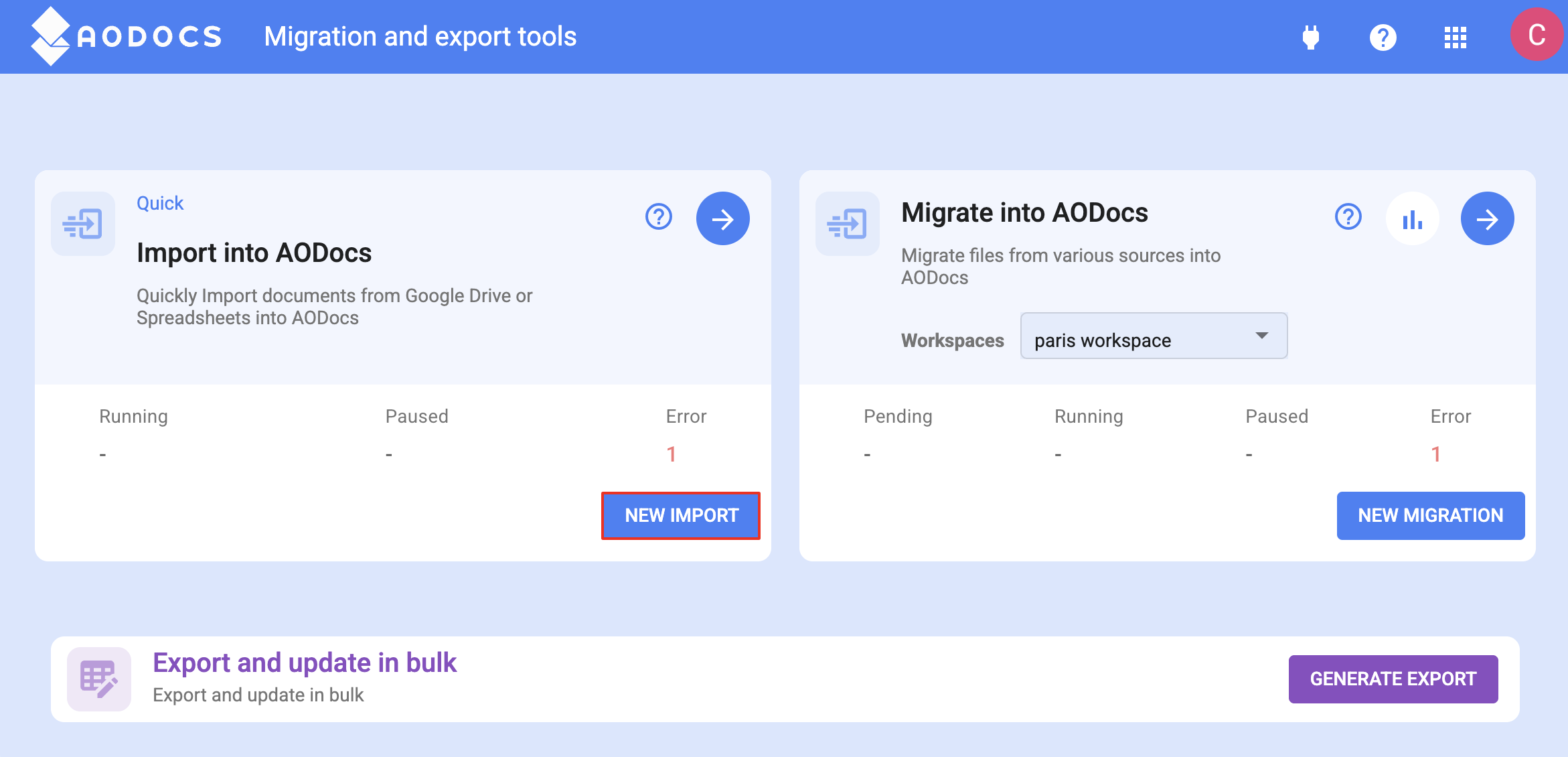This screenshot has height=757, width=1568.
Task: Go to migrations list with arrow button
Action: tap(1488, 218)
